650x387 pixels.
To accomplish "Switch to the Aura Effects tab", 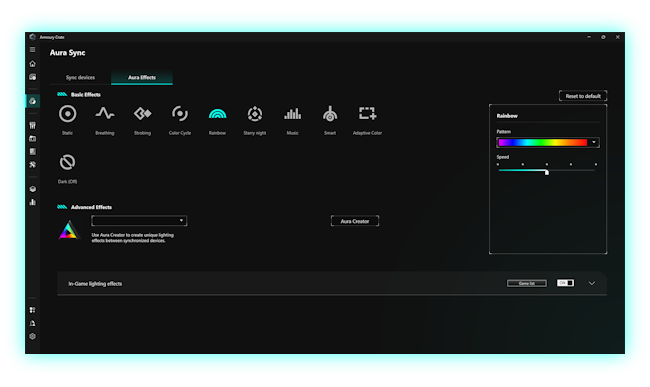I will 142,77.
